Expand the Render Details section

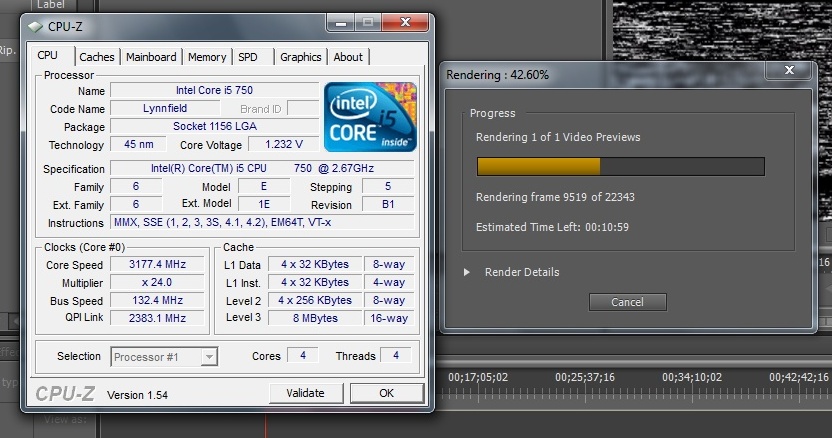[x=466, y=272]
